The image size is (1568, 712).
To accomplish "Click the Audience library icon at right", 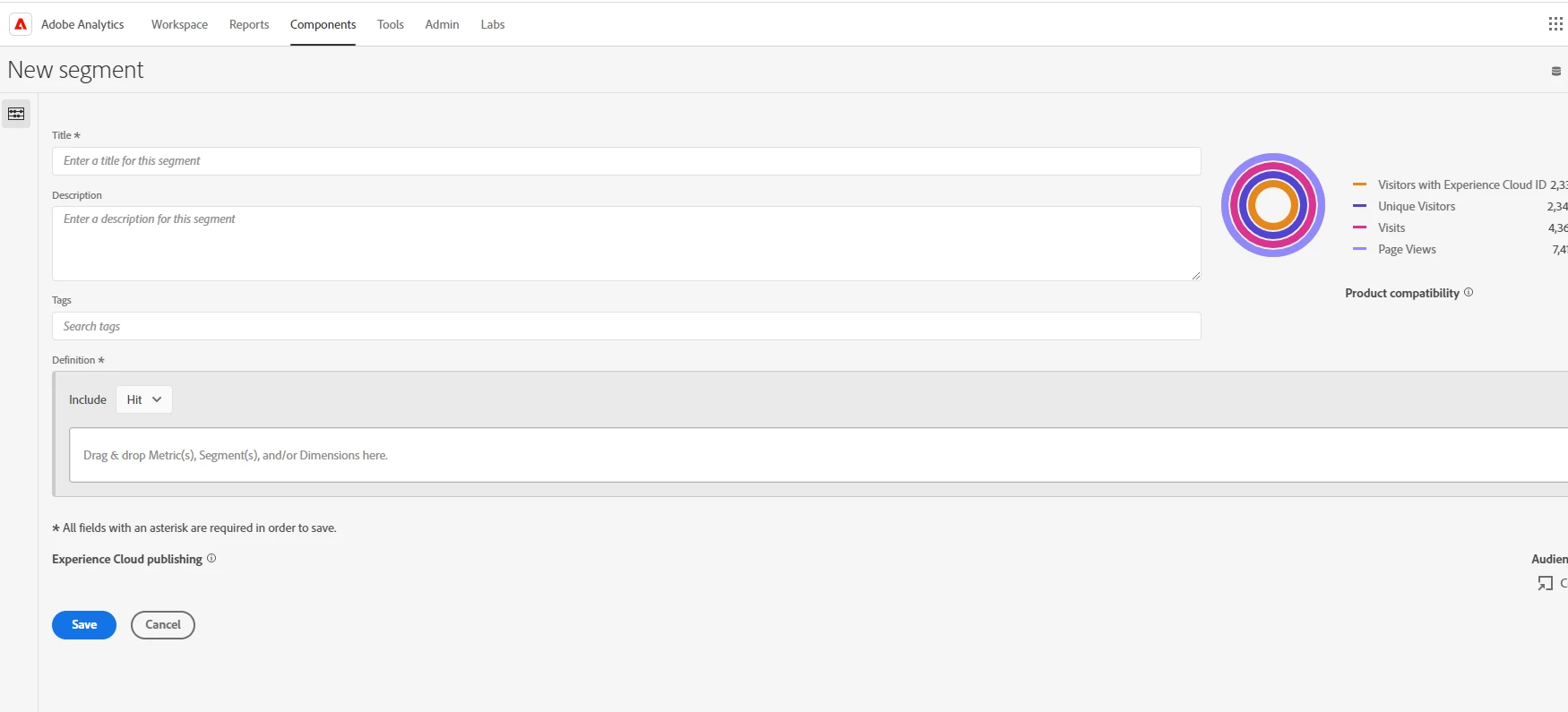I will tap(1546, 583).
